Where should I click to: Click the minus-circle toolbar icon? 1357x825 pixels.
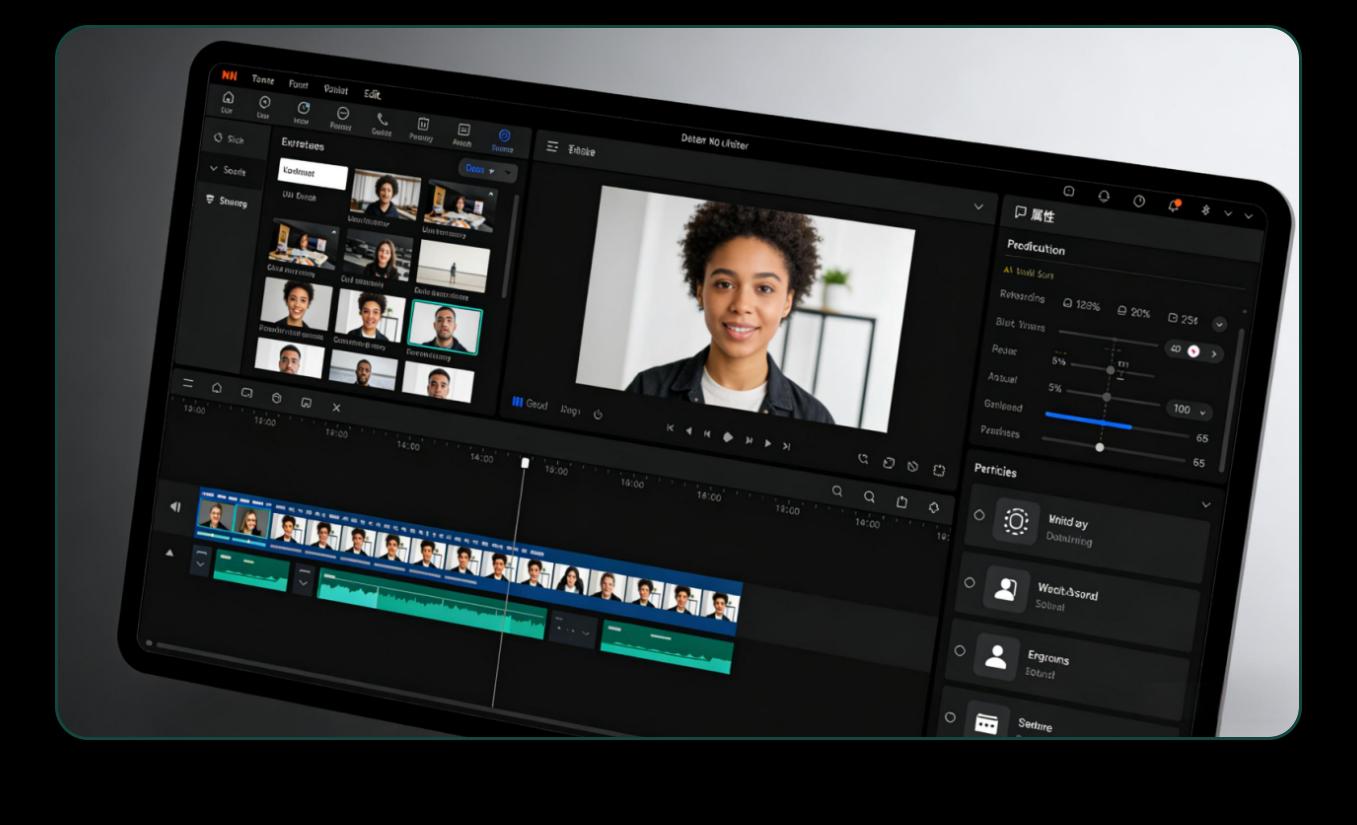[343, 113]
